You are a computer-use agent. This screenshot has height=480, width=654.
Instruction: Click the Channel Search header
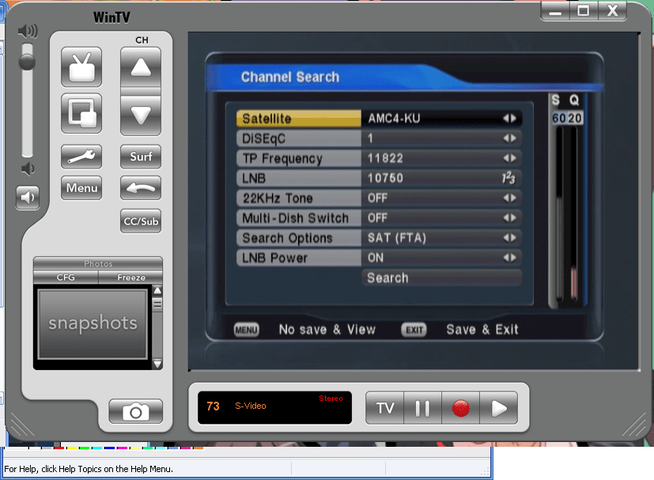click(290, 77)
